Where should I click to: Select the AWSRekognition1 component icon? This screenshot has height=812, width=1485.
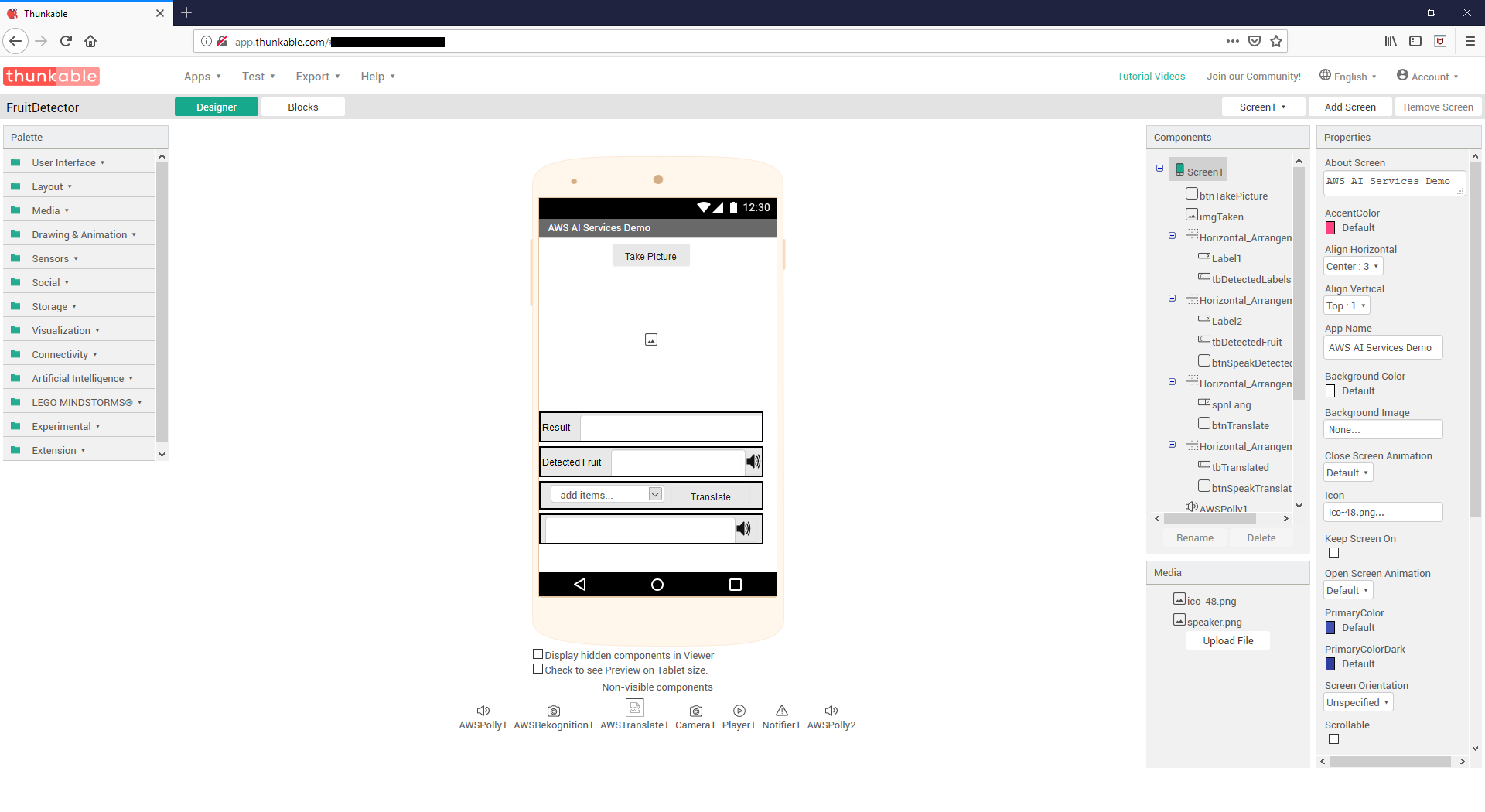(x=554, y=711)
